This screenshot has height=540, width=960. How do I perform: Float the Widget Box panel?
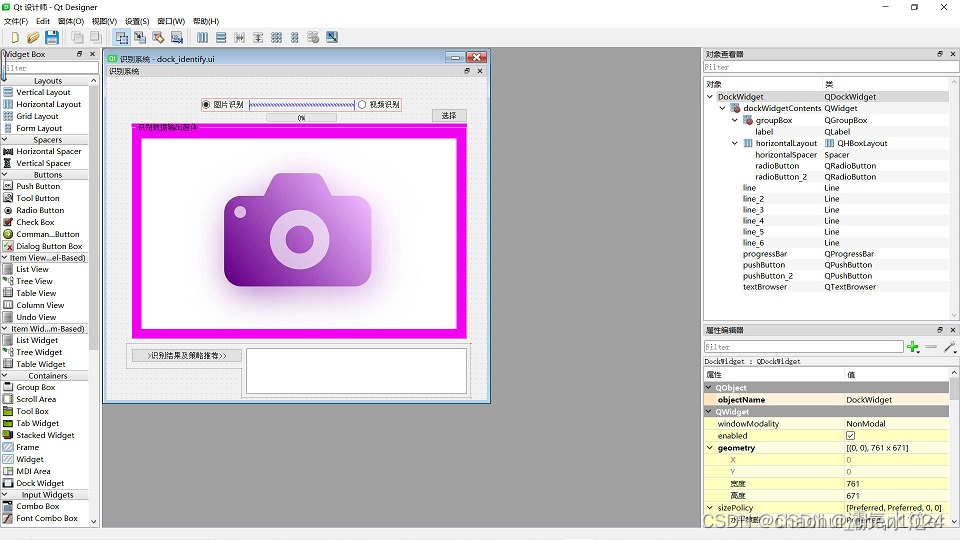coord(80,54)
